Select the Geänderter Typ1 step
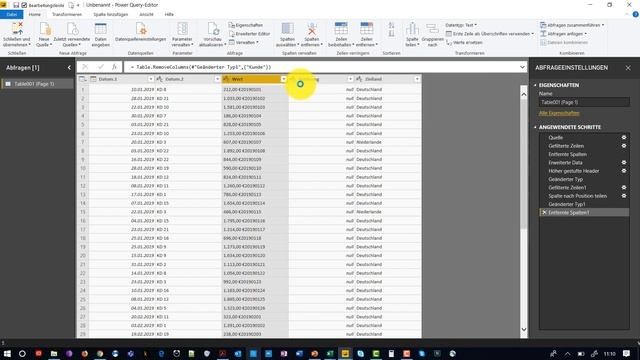640x360 pixels. 584,204
